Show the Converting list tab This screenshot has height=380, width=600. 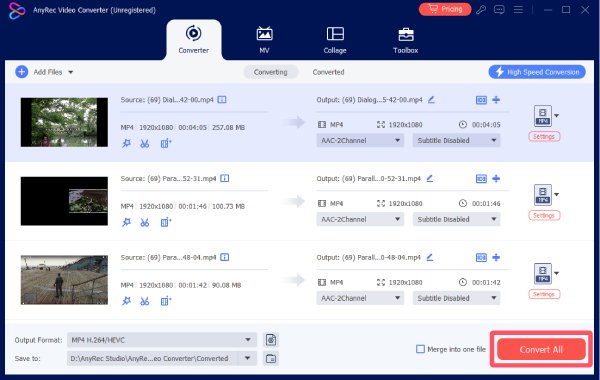pos(271,72)
